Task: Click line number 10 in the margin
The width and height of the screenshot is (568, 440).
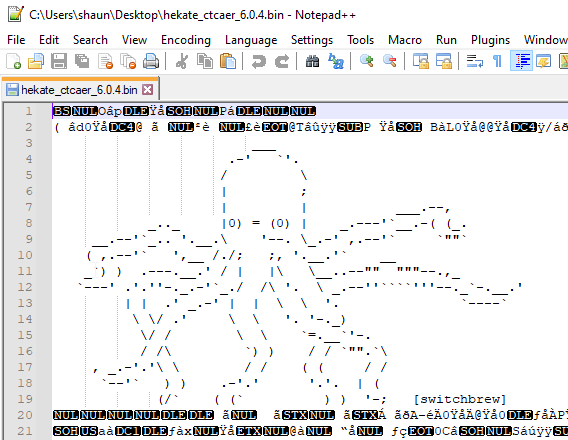Action: [x=25, y=255]
